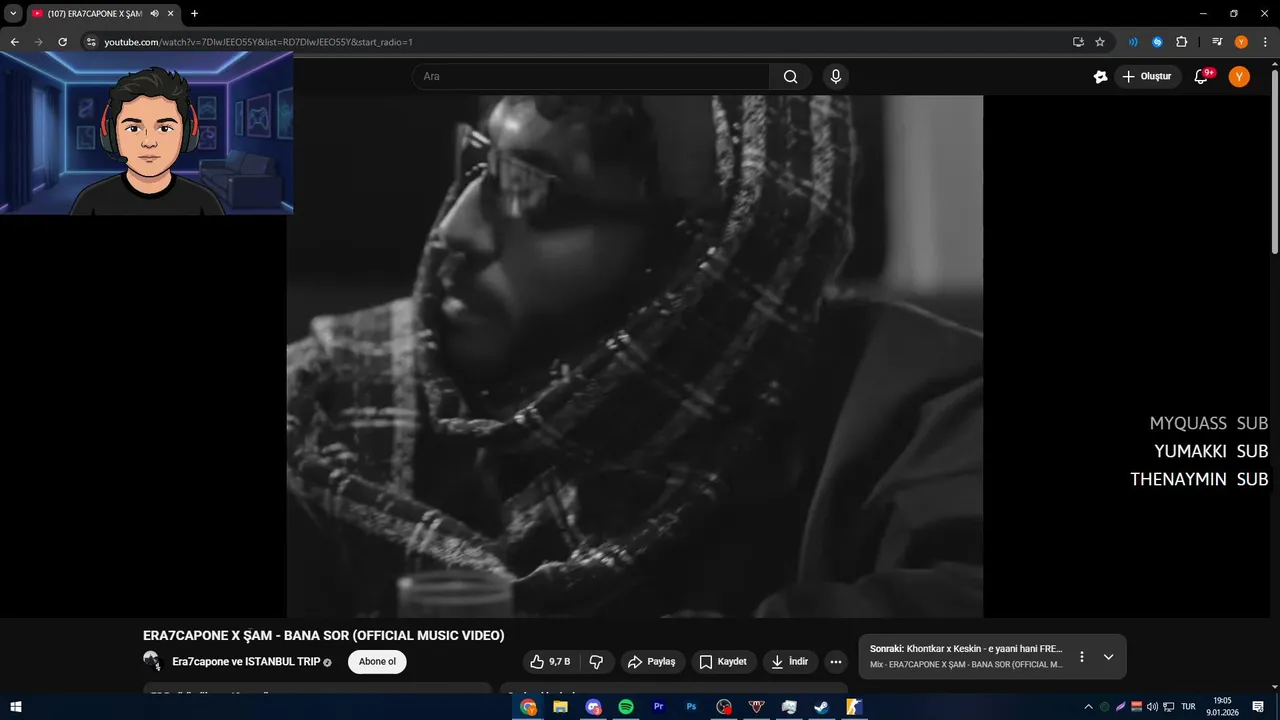This screenshot has width=1280, height=720.
Task: Click the video player to pause
Action: (635, 356)
